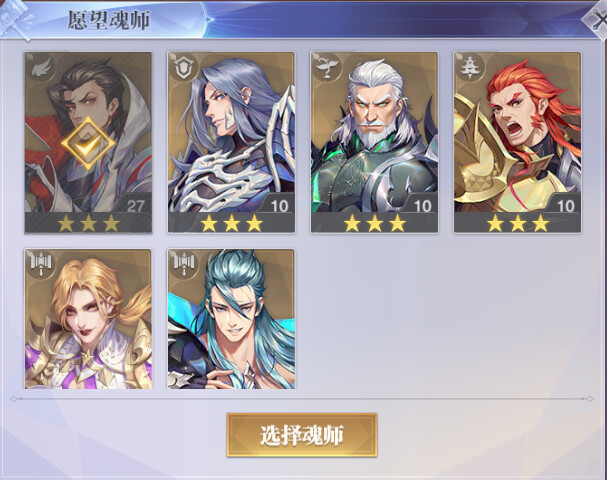The width and height of the screenshot is (607, 480).
Task: Select the purple-haired armored soul master card
Action: pyautogui.click(x=231, y=142)
